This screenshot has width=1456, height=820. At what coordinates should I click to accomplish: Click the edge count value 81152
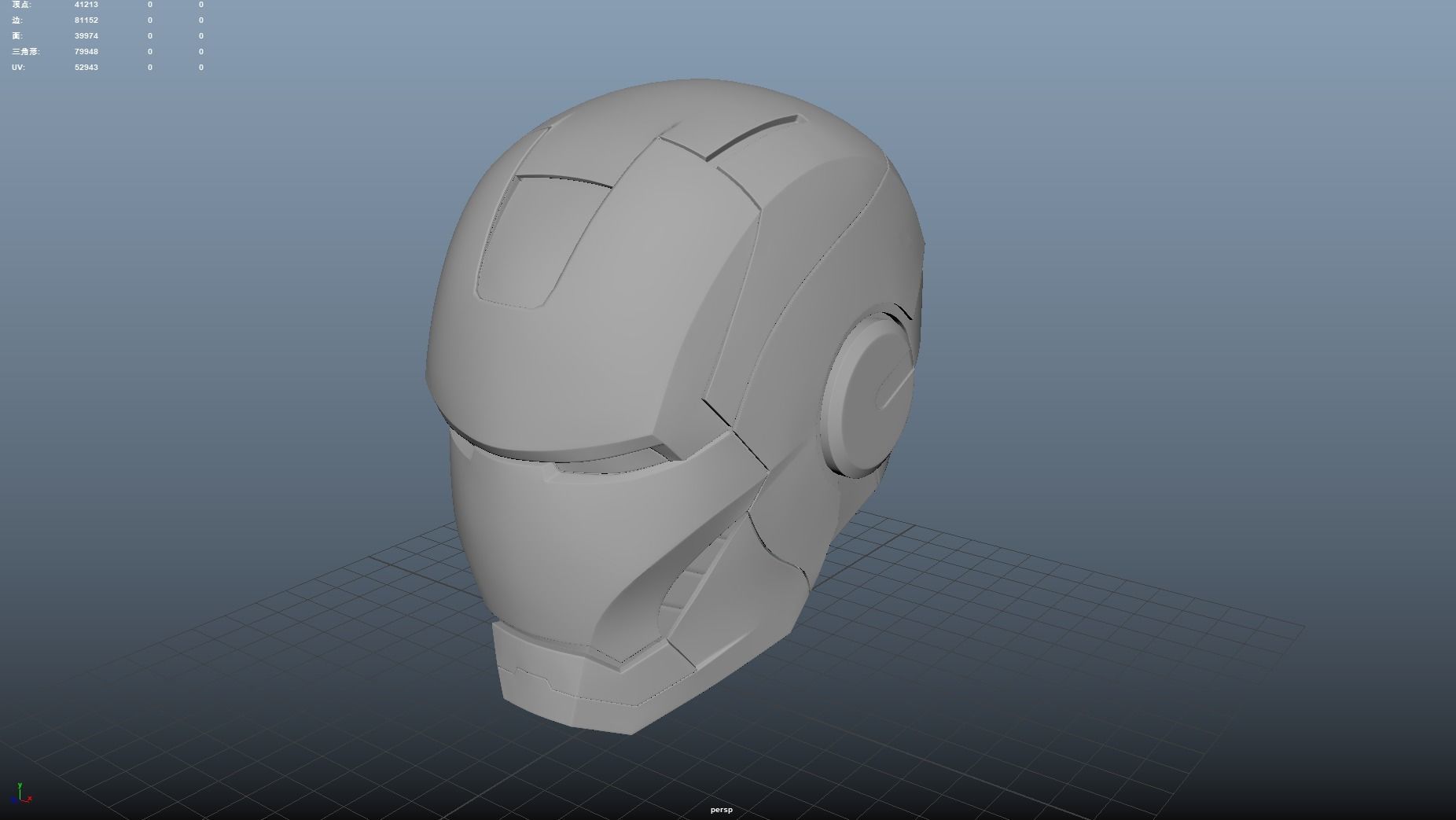click(x=86, y=20)
